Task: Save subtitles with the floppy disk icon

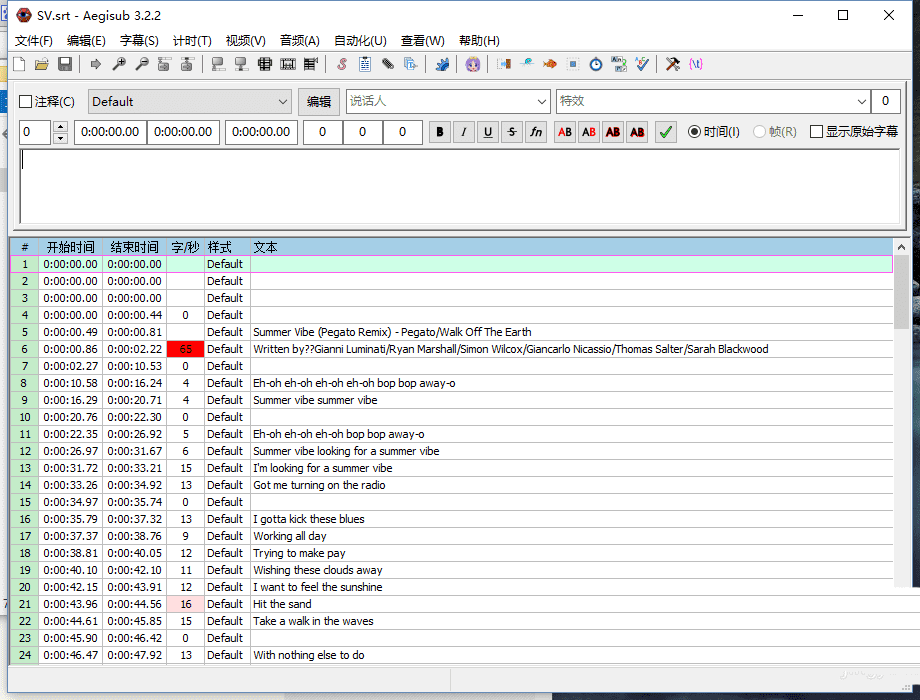Action: (65, 64)
